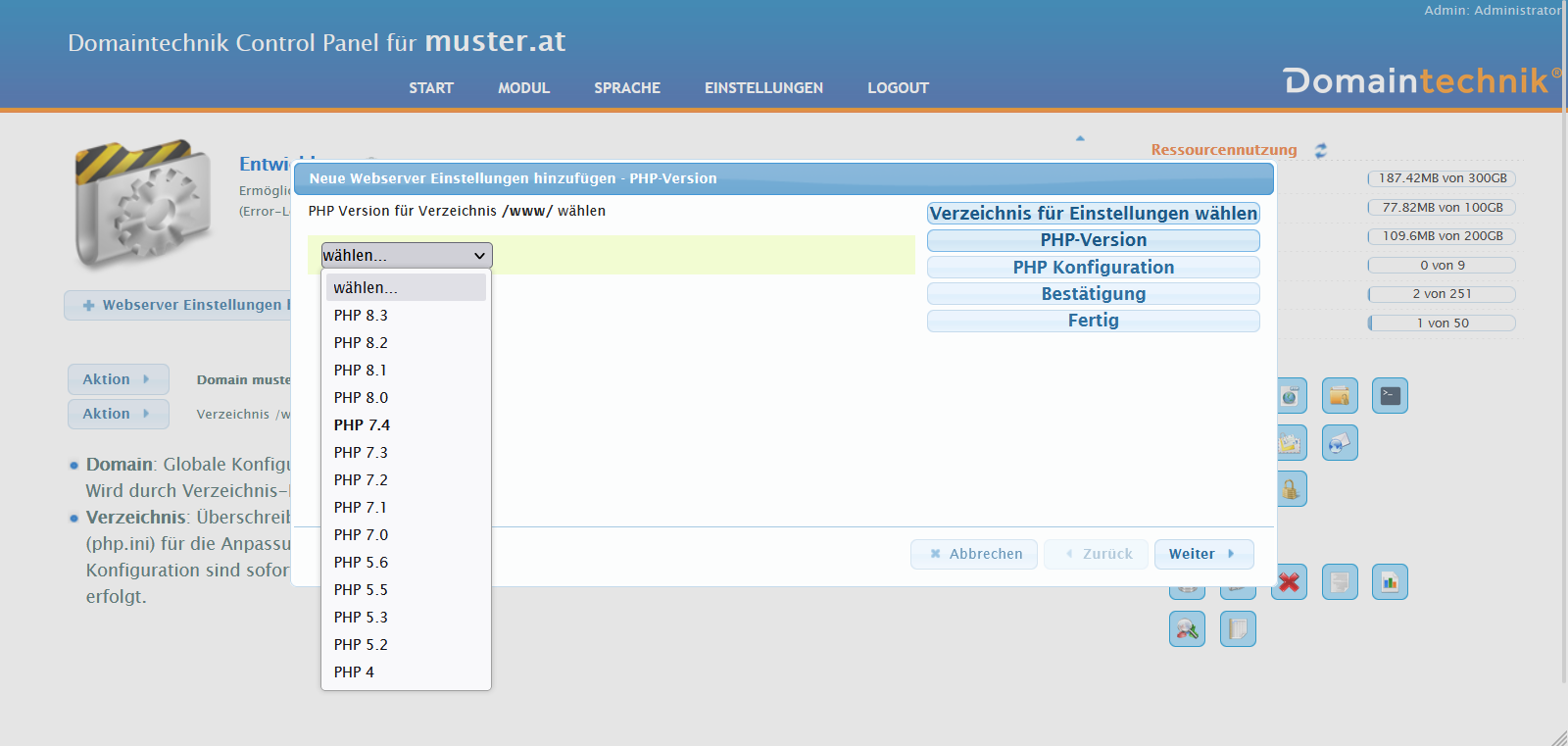Click the magnifier search tool icon
Viewport: 1568px width, 746px height.
coord(1187,629)
